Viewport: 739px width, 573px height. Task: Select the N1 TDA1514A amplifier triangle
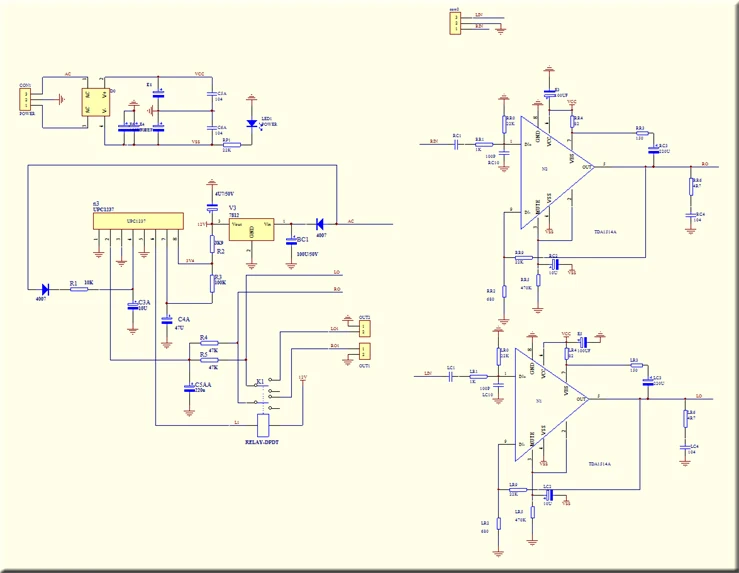pyautogui.click(x=550, y=404)
